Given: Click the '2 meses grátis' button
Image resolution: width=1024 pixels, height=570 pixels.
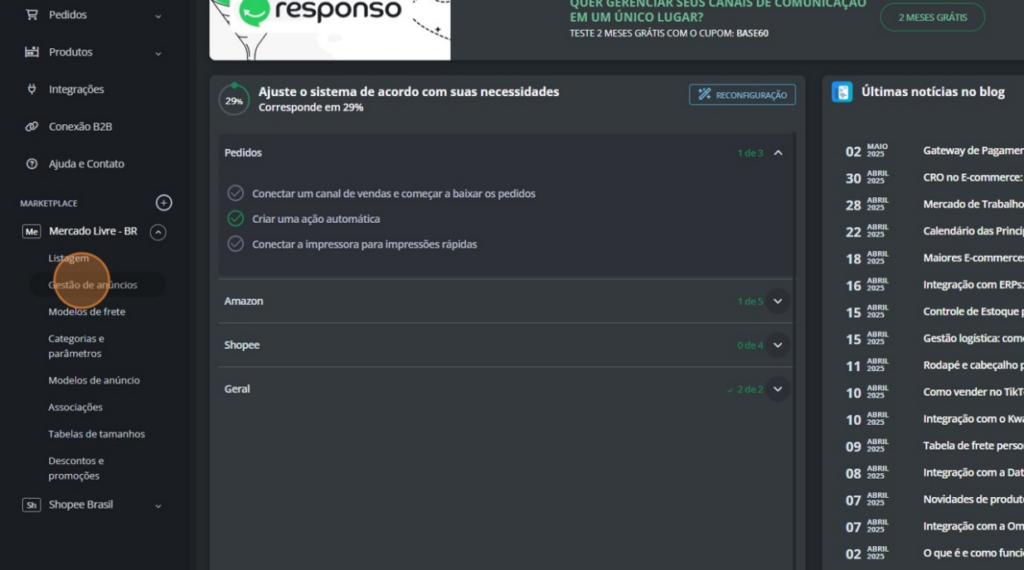Looking at the screenshot, I should pos(932,17).
